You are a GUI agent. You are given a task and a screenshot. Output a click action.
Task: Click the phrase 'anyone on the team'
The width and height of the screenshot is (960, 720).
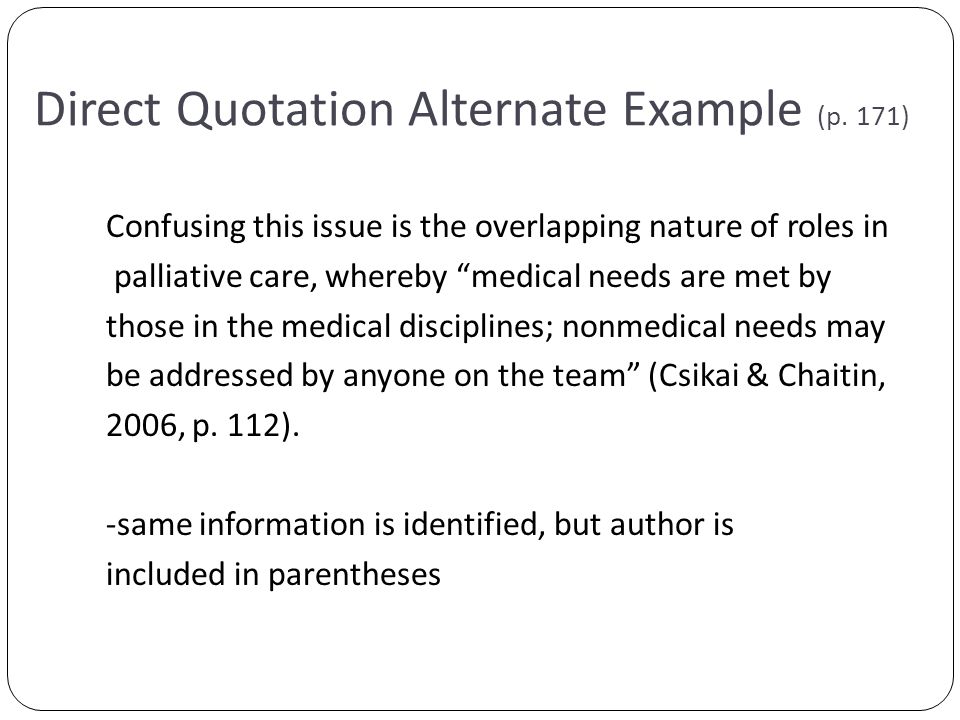coord(483,376)
